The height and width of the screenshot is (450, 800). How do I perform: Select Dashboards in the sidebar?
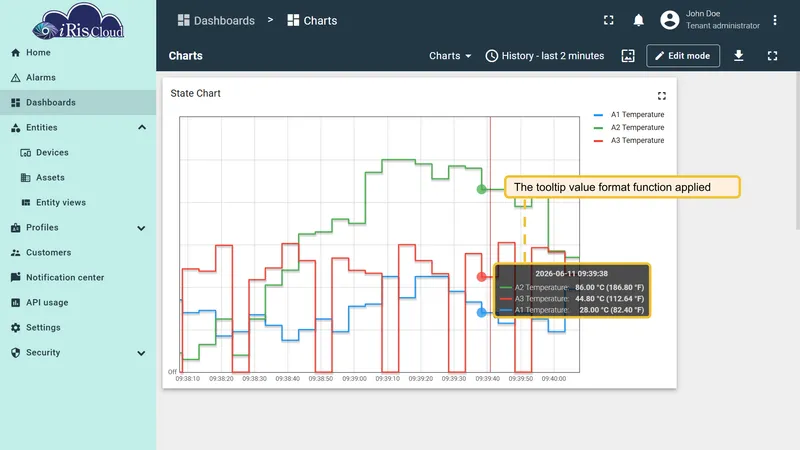pyautogui.click(x=78, y=103)
